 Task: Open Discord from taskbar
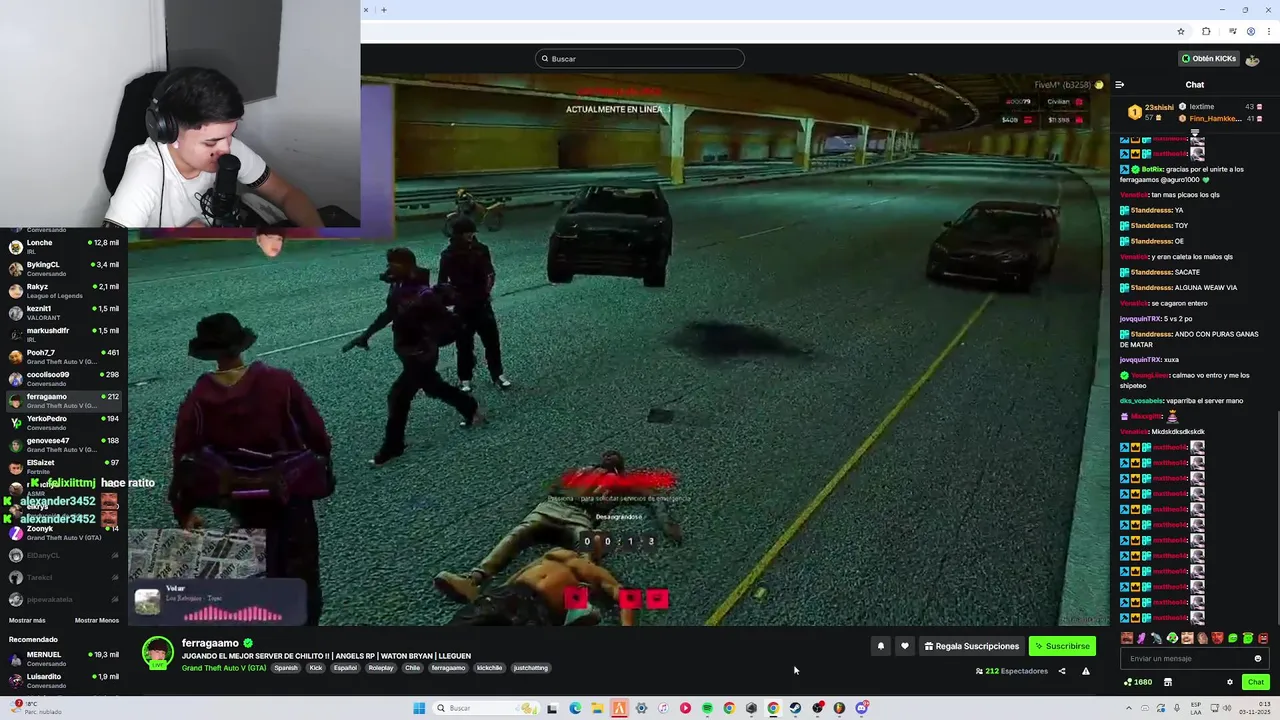[861, 708]
